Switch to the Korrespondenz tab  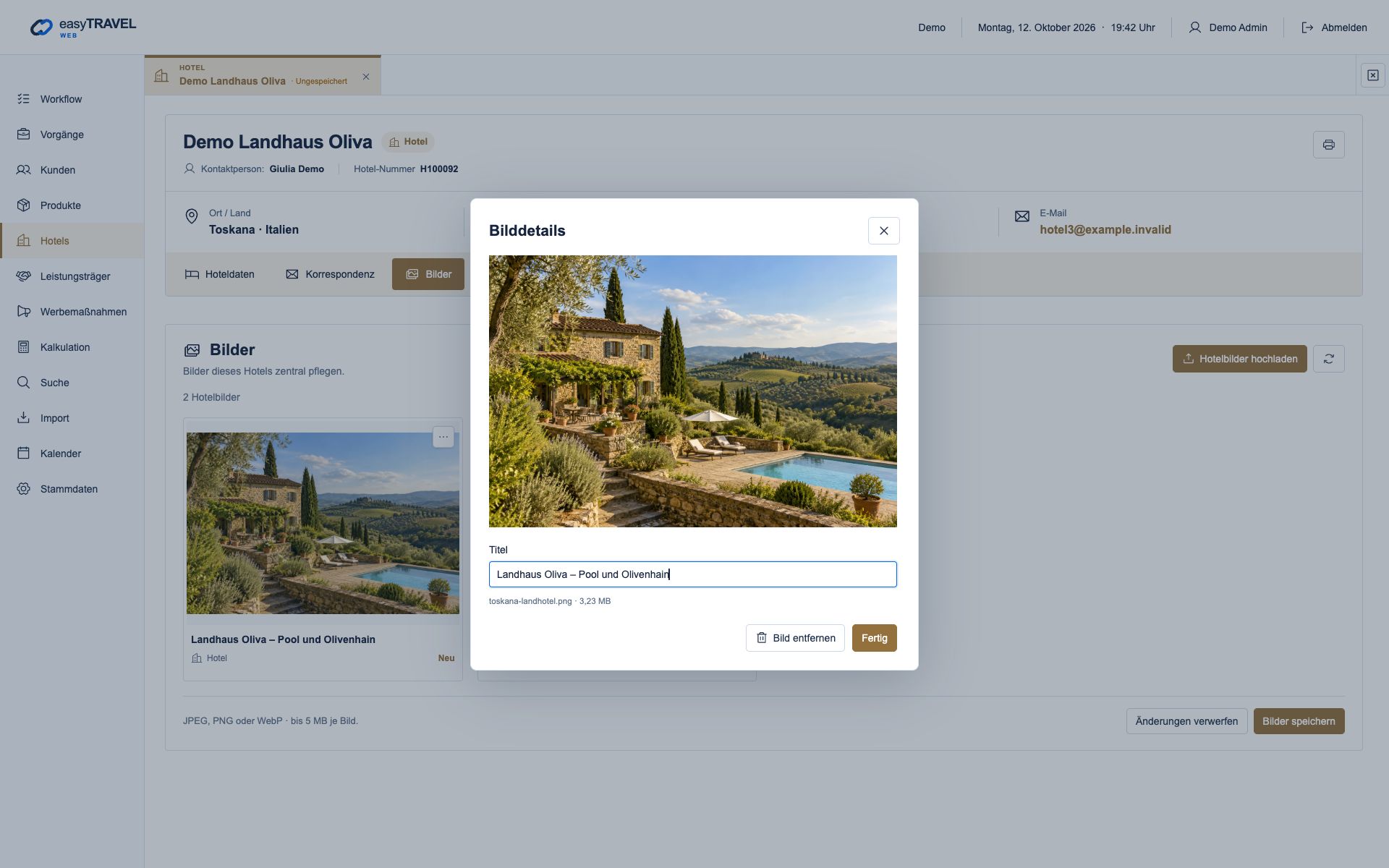[330, 274]
